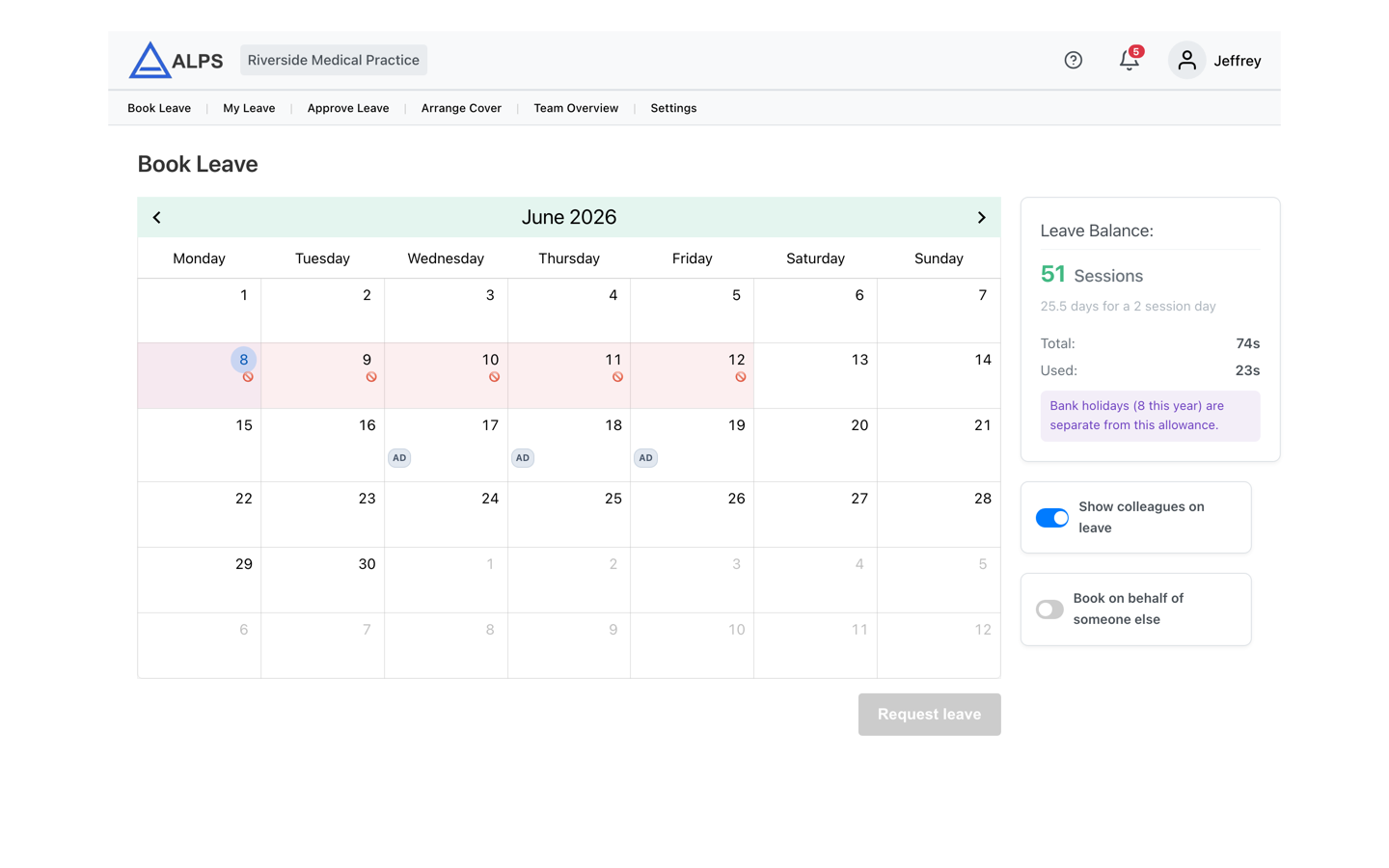Click the Total 74s value

click(1247, 343)
